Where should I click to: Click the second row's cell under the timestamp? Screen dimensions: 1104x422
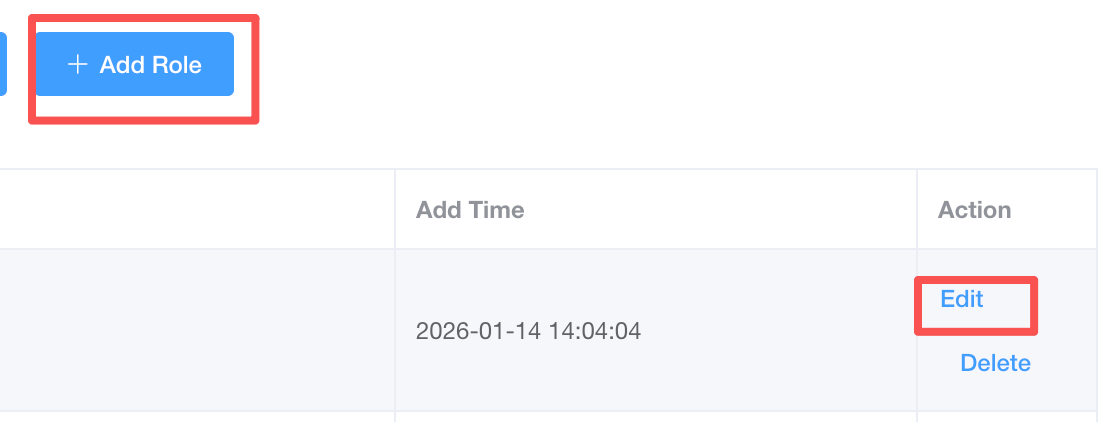655,417
